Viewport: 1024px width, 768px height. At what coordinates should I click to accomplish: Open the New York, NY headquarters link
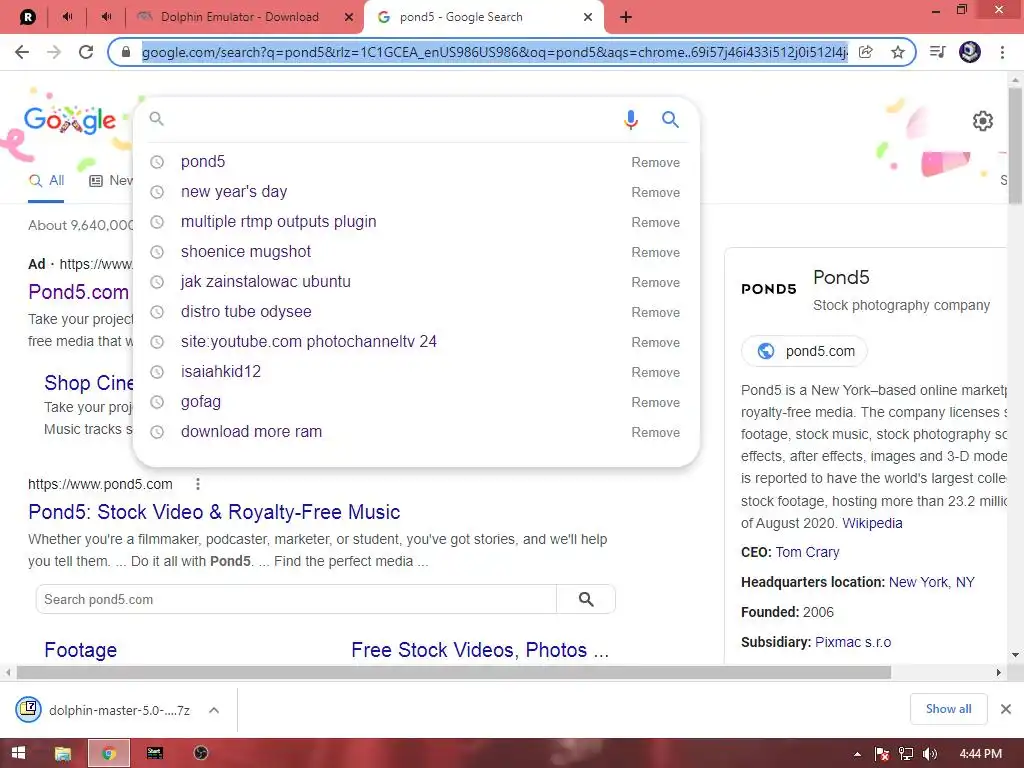[932, 583]
